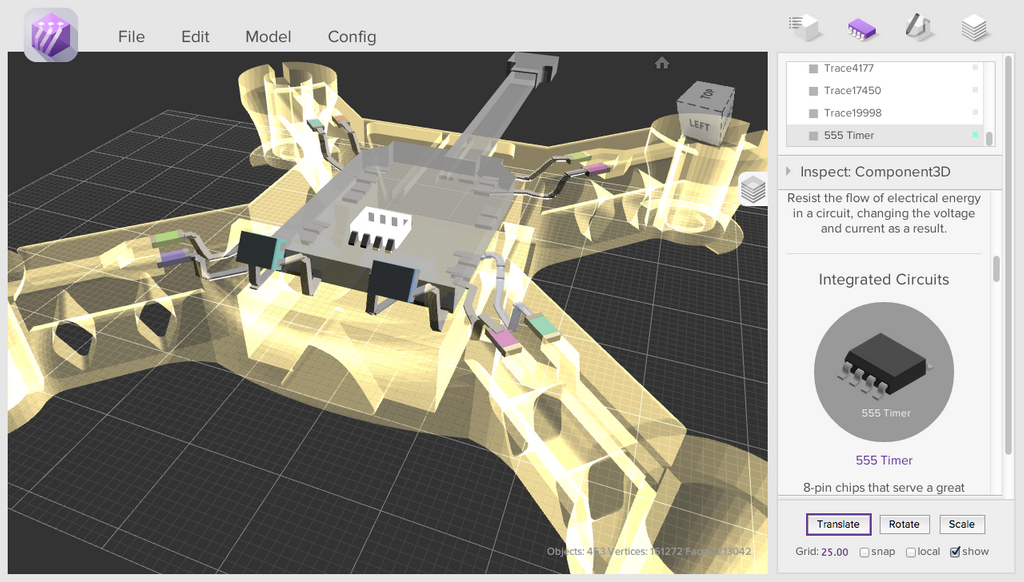The width and height of the screenshot is (1024, 582).
Task: Open the File menu
Action: (131, 37)
